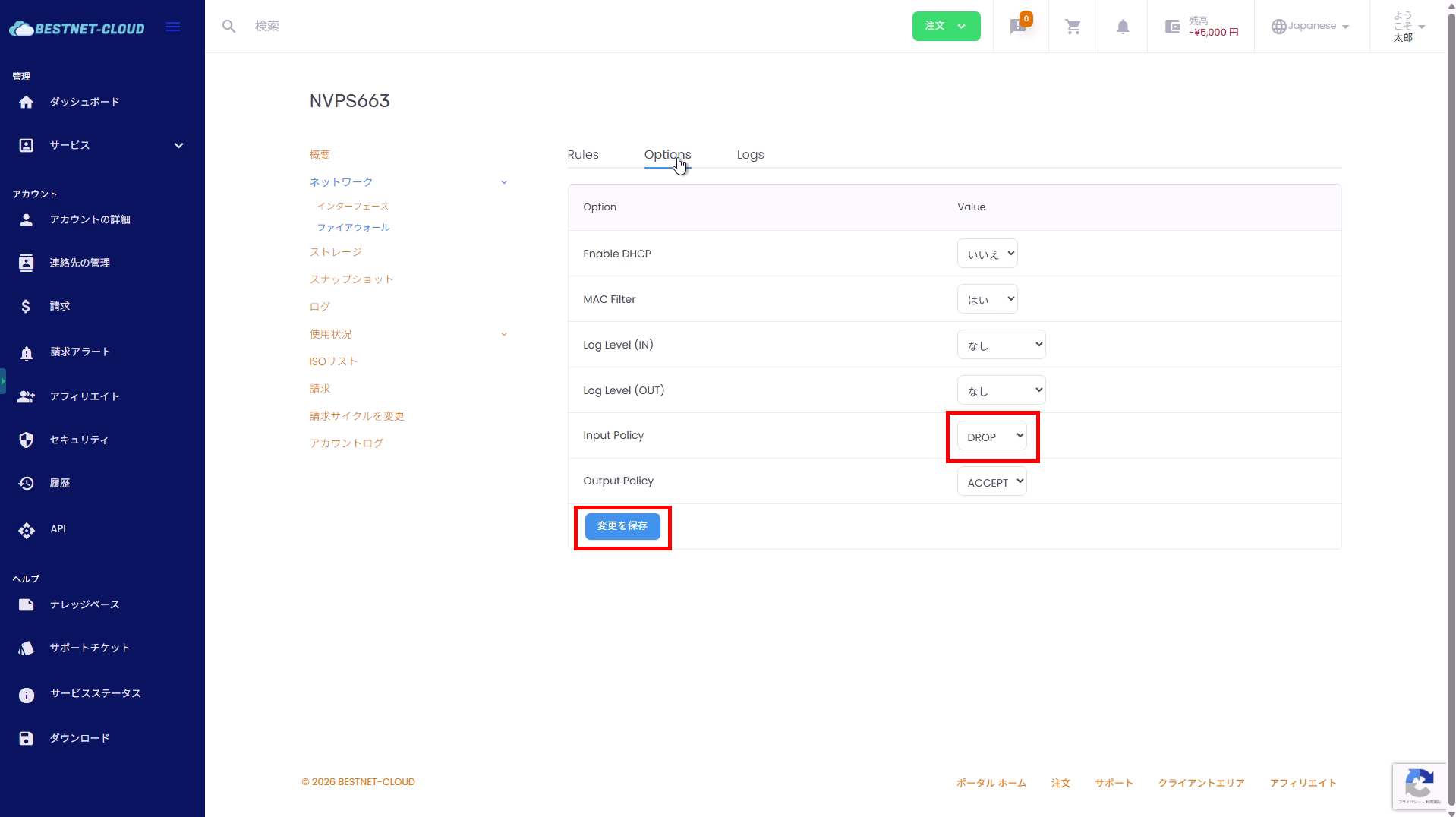This screenshot has width=1456, height=817.
Task: Click the shopping cart icon
Action: (1073, 27)
